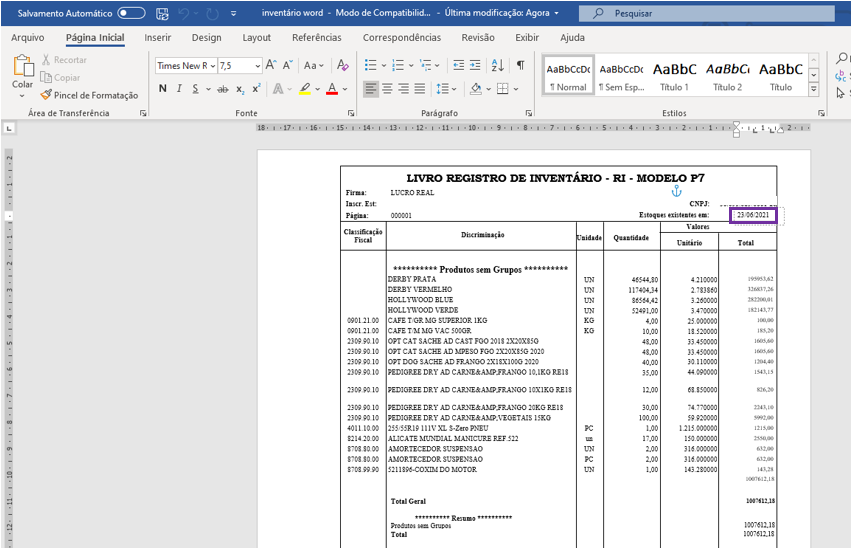Apply shading paint bucket color
Viewport: 853px width, 548px height.
(x=476, y=89)
